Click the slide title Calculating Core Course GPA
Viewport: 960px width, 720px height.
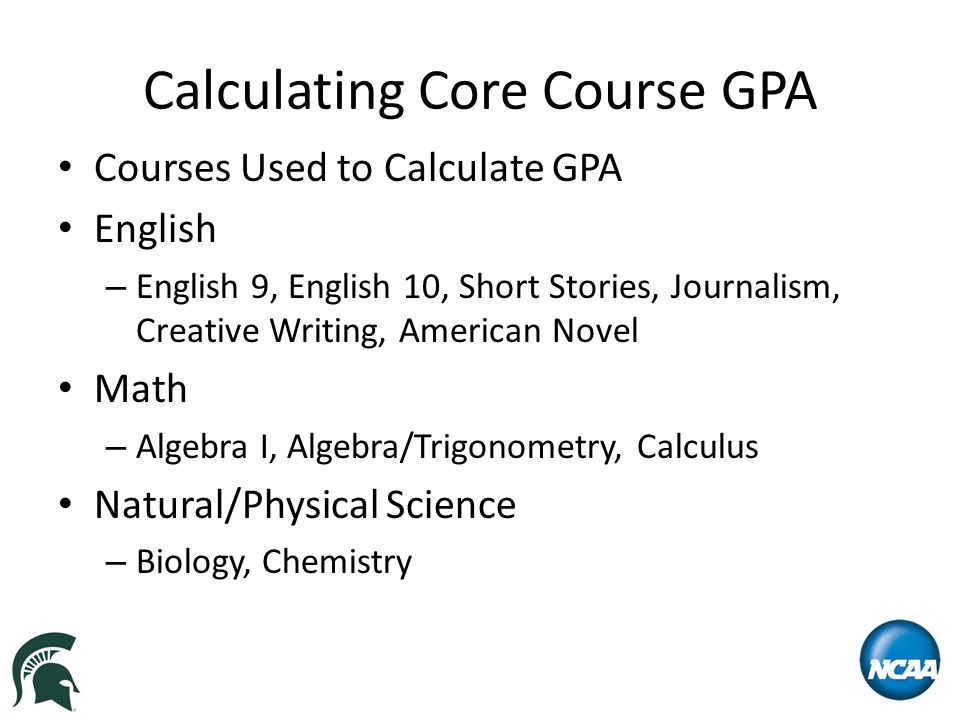pos(480,91)
